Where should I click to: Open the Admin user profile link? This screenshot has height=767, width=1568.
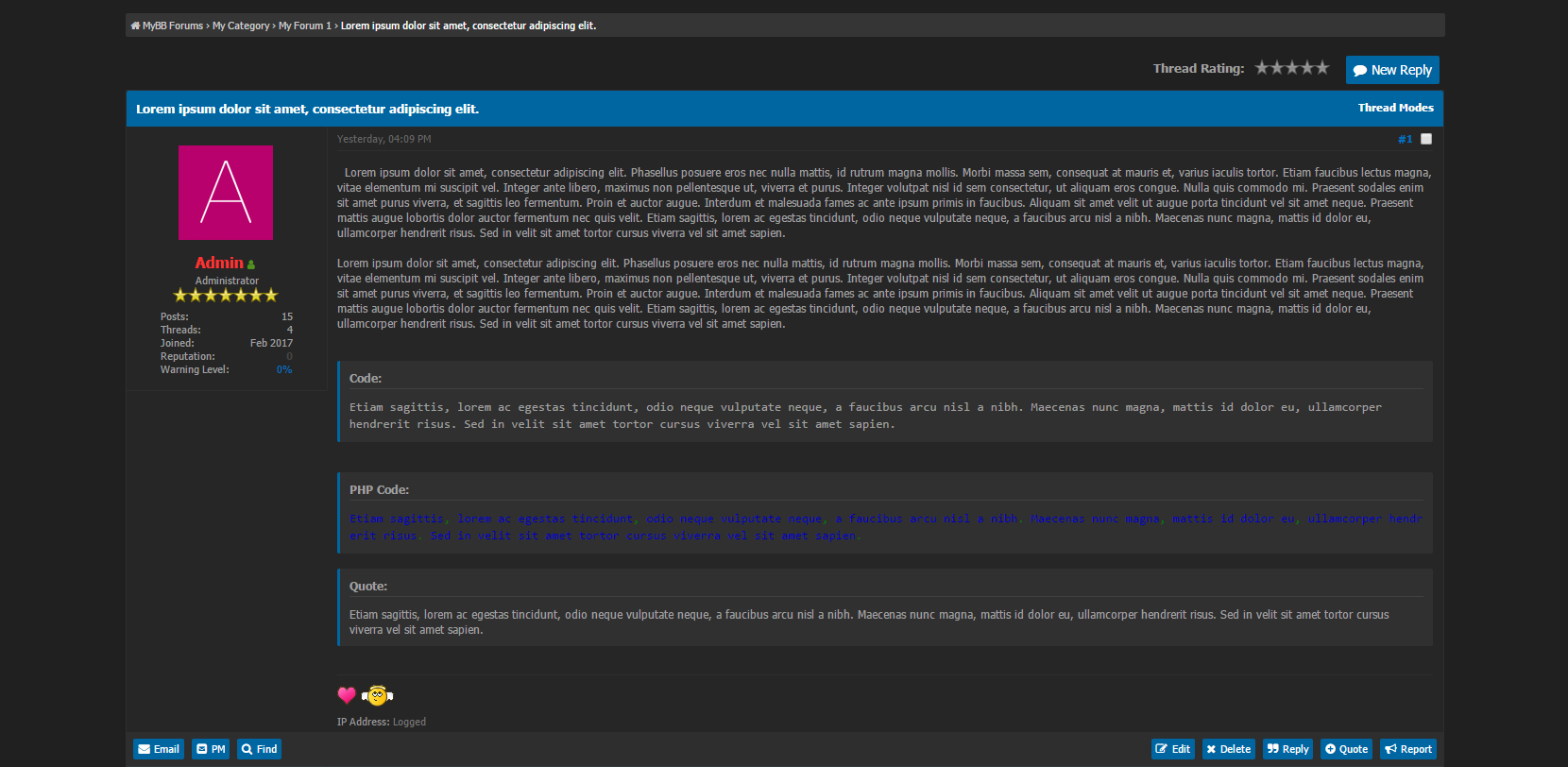tap(218, 263)
